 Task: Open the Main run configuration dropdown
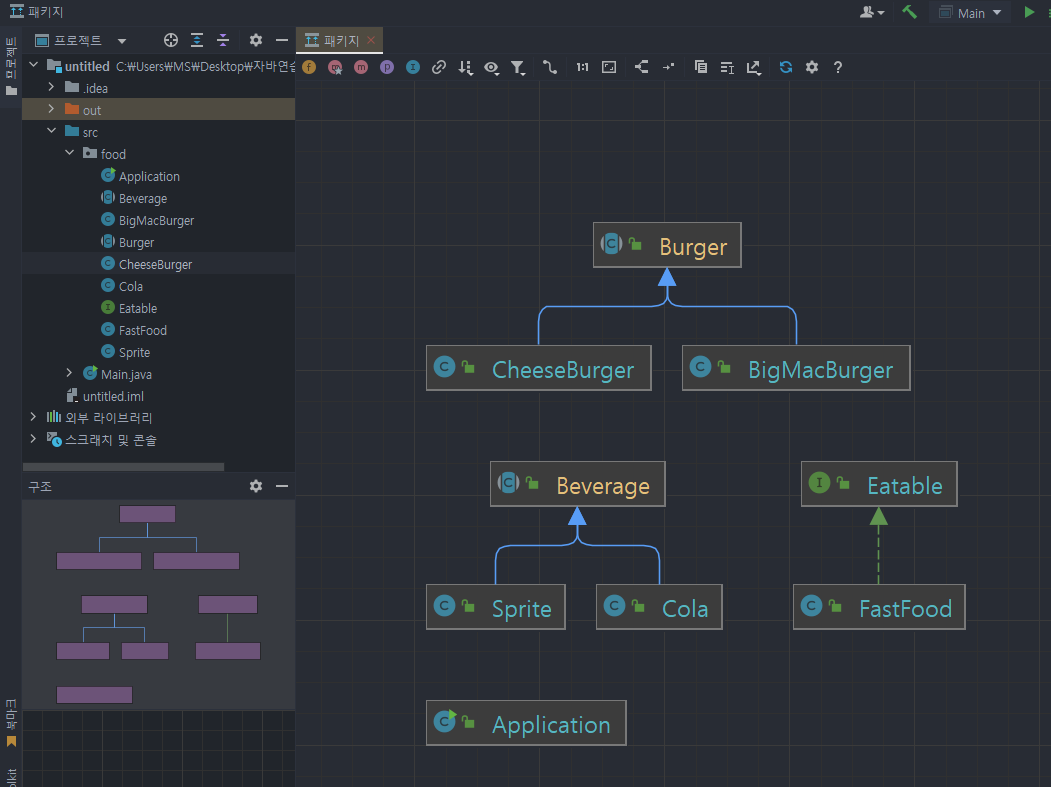[x=970, y=13]
